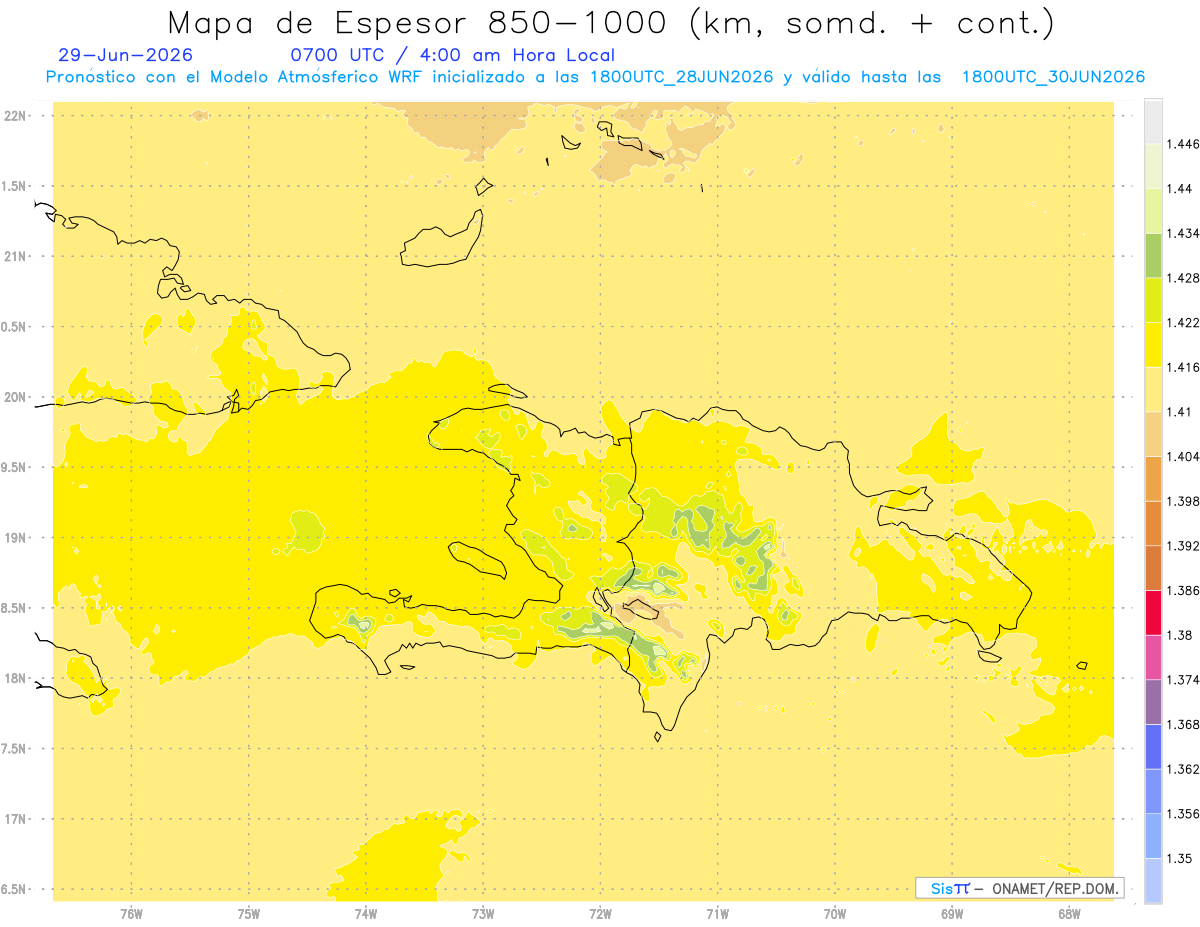Click the "20N" latitude label
1200x927 pixels.
(15, 397)
